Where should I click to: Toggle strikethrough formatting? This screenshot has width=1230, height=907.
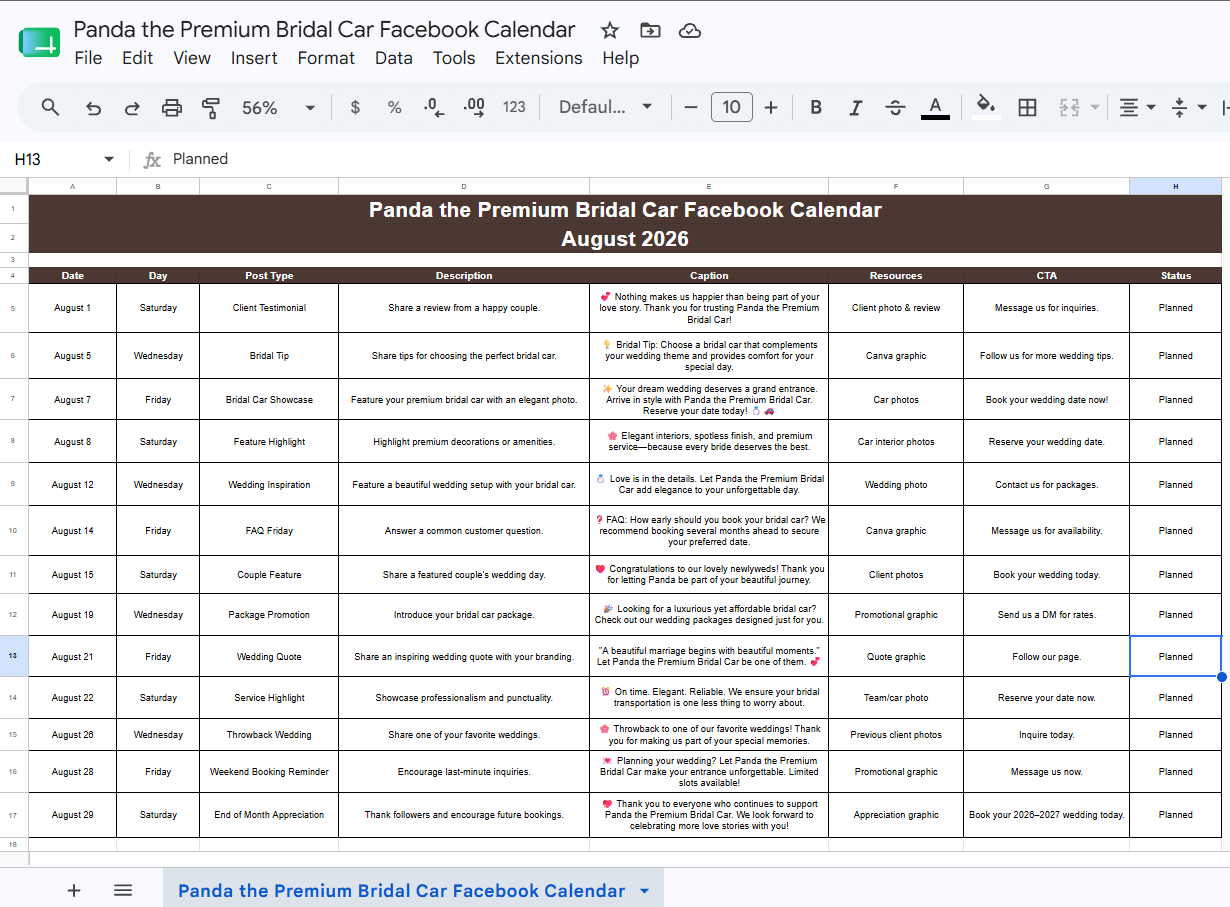tap(895, 107)
